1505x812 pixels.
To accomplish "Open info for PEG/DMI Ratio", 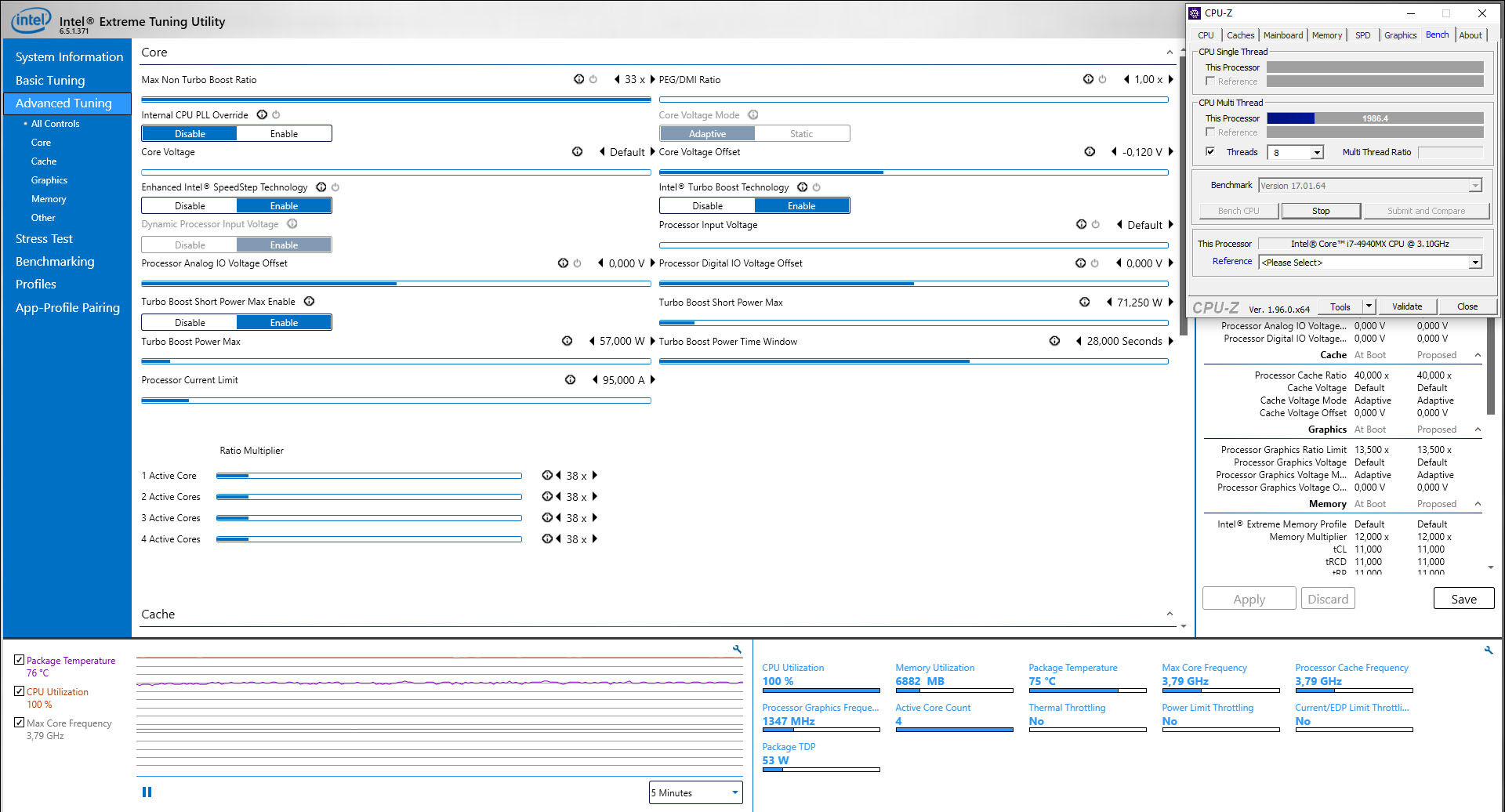I will coord(1088,79).
